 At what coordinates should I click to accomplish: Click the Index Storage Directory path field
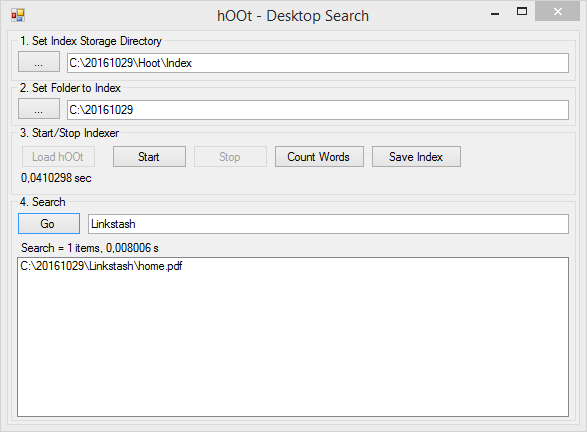(x=318, y=63)
